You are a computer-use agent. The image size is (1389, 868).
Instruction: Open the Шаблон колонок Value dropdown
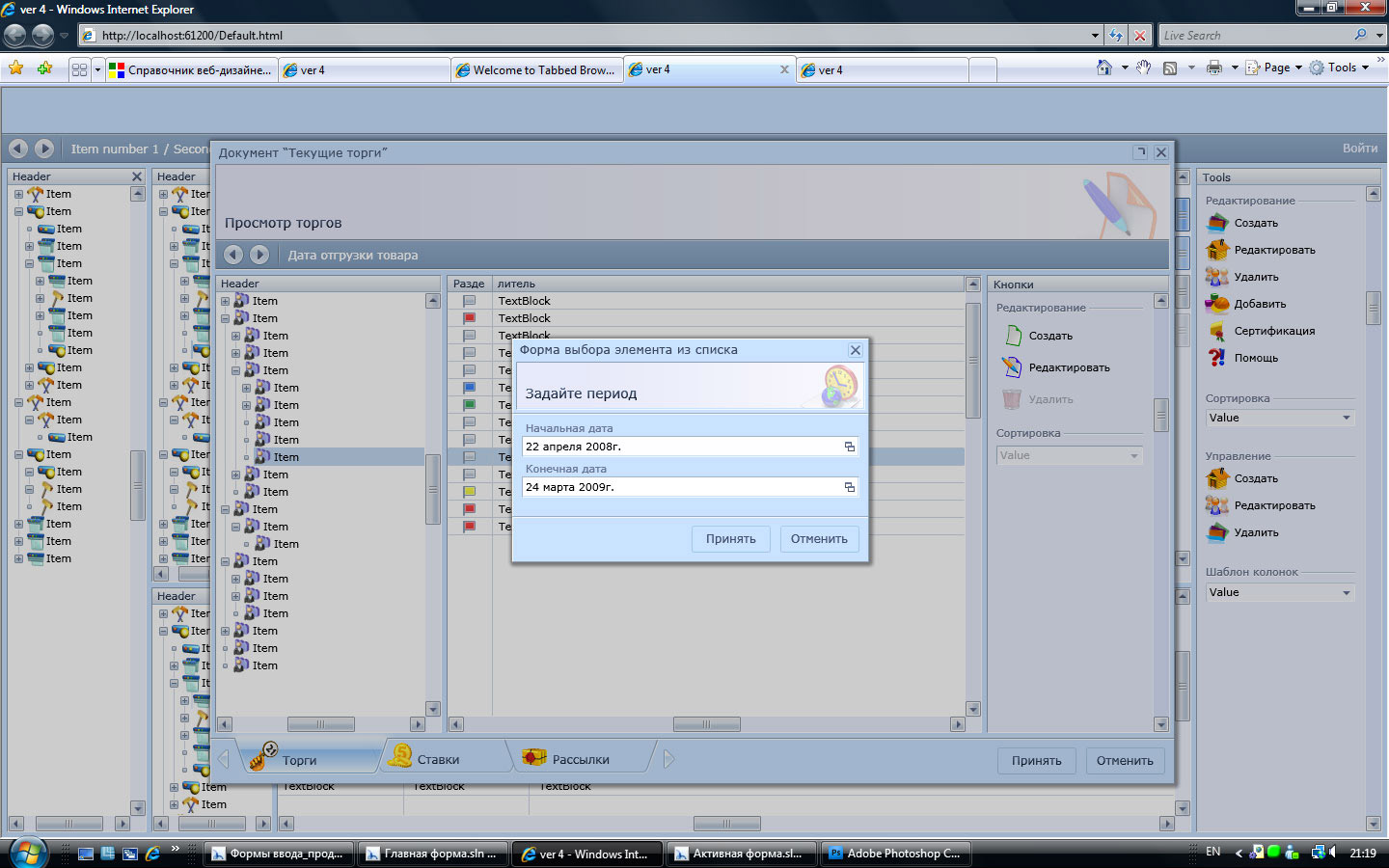coord(1279,592)
